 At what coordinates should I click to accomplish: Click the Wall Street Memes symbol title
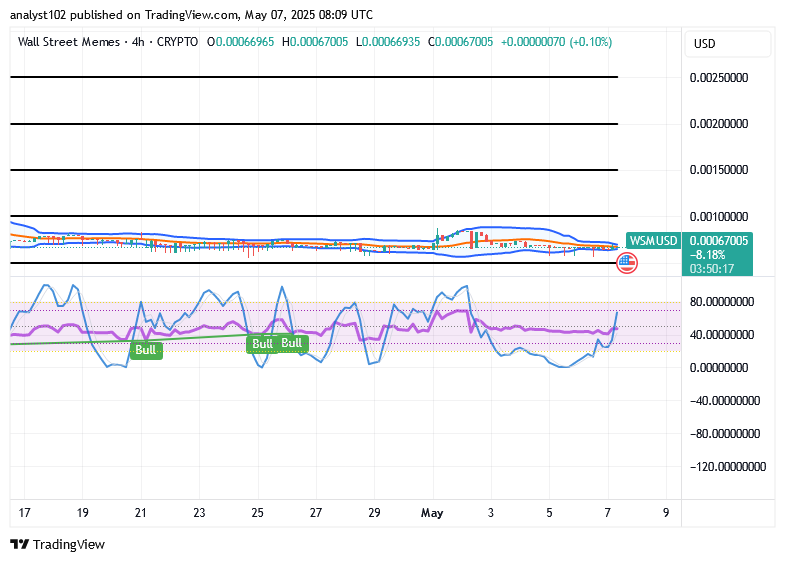coord(69,42)
